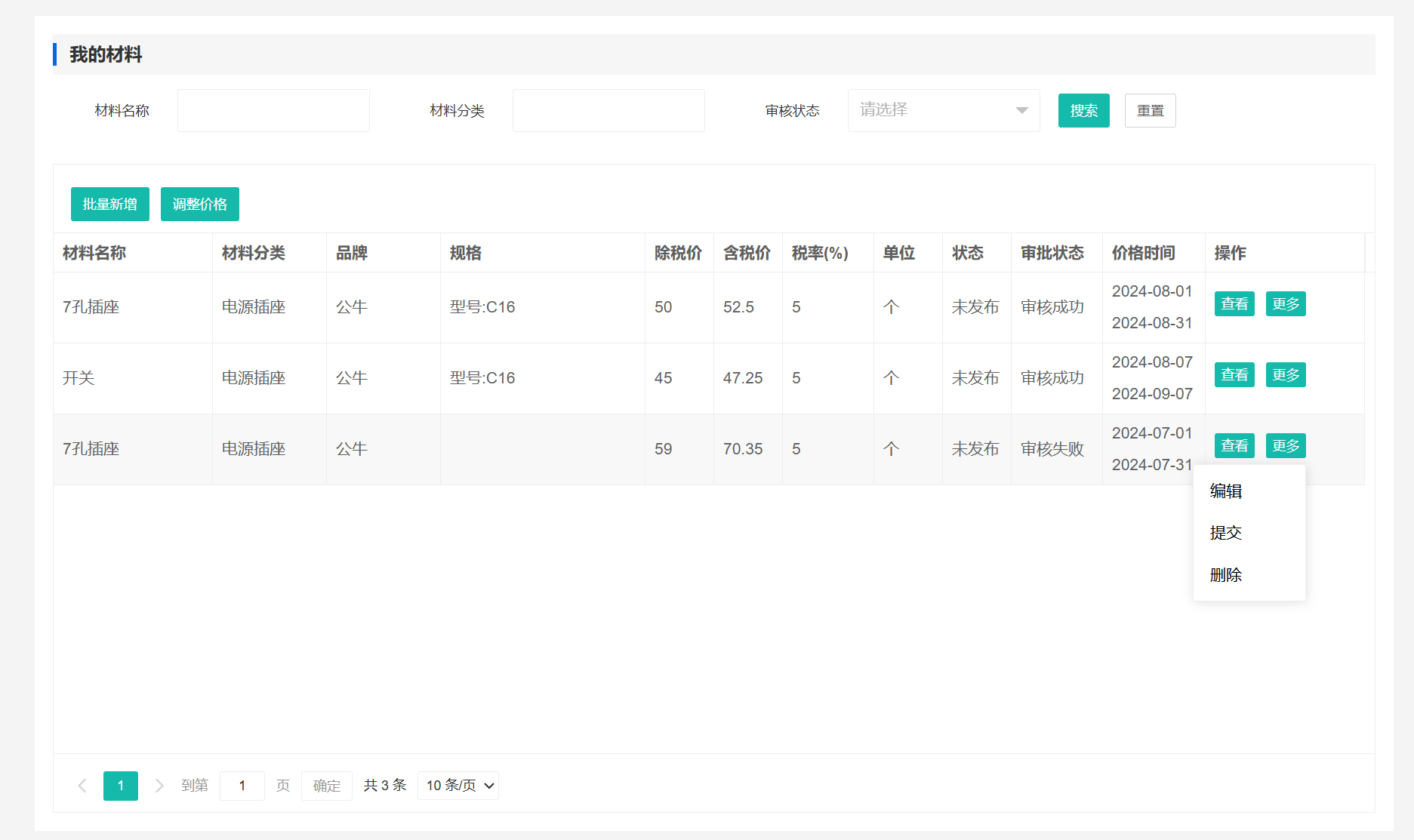Expand the 10 条/页 page size dropdown
1414x840 pixels.
pos(458,786)
